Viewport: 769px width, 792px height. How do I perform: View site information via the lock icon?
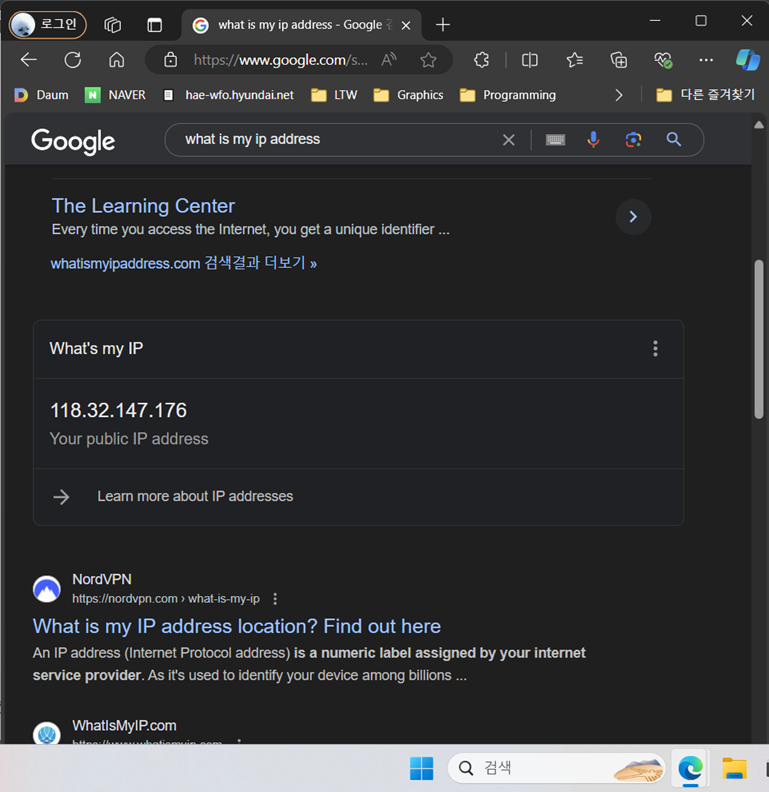(171, 60)
